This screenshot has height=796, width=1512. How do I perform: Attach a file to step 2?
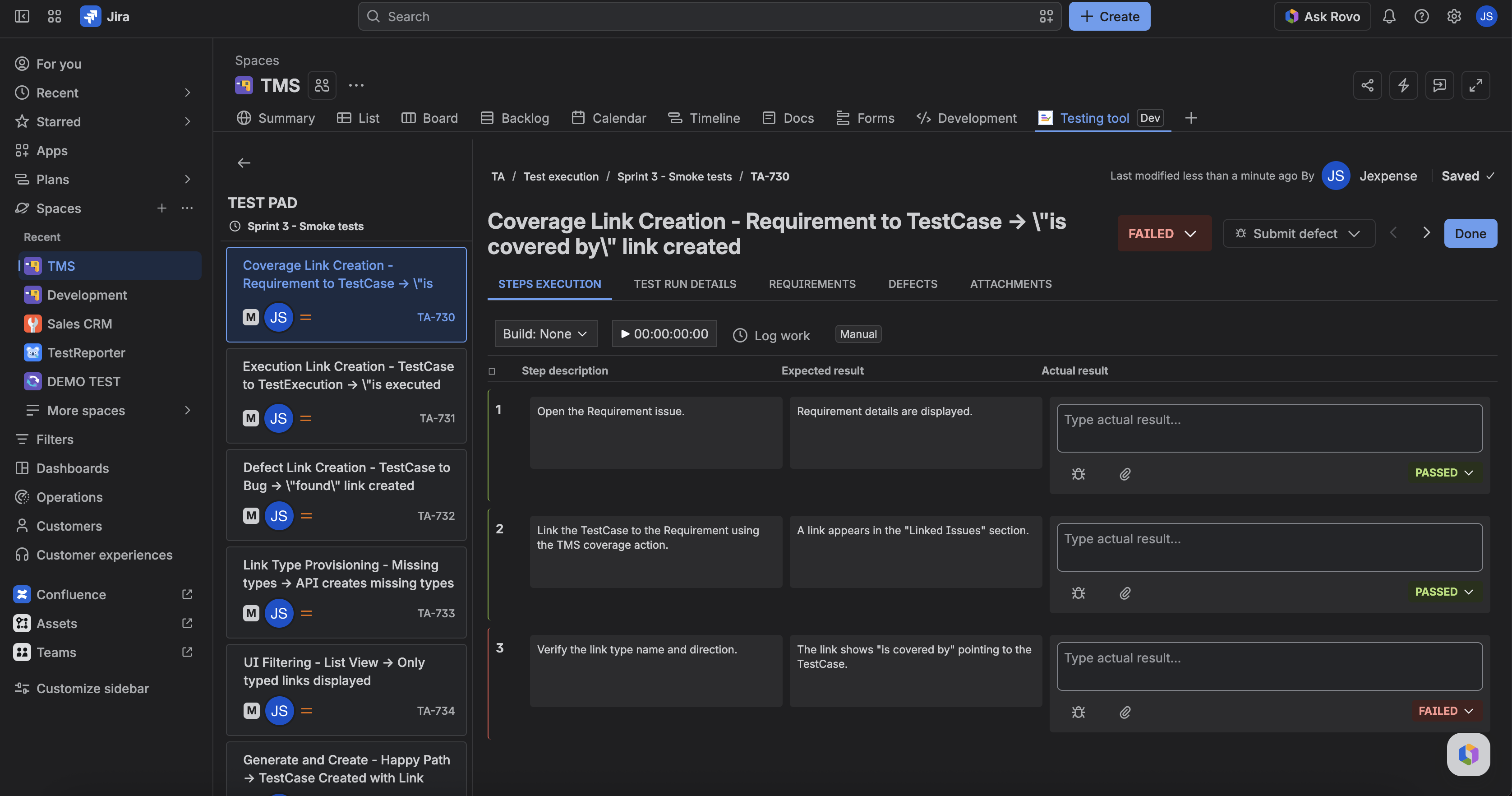click(1125, 593)
